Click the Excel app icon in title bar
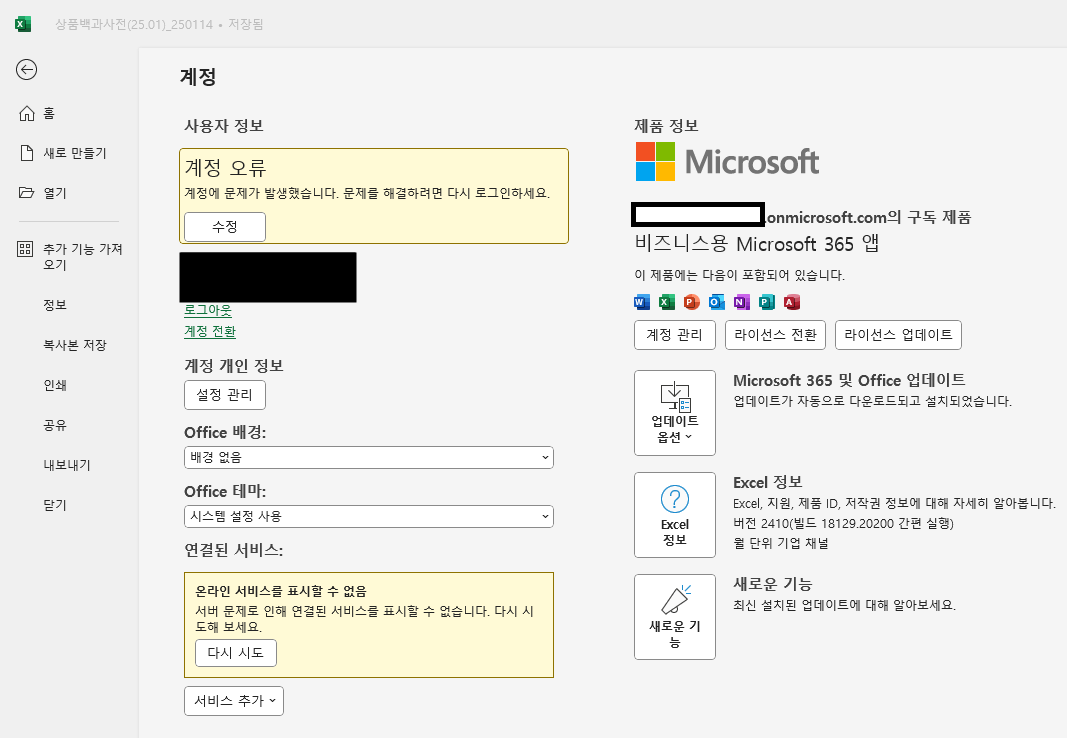 point(22,24)
